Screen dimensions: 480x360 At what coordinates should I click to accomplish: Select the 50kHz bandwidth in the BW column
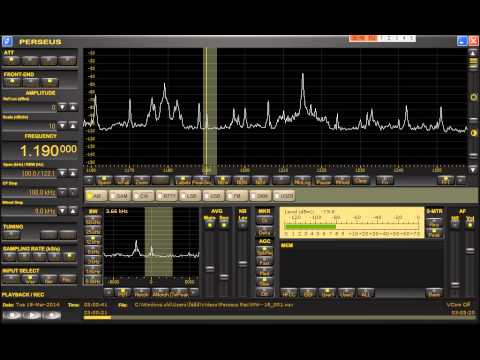(93, 221)
